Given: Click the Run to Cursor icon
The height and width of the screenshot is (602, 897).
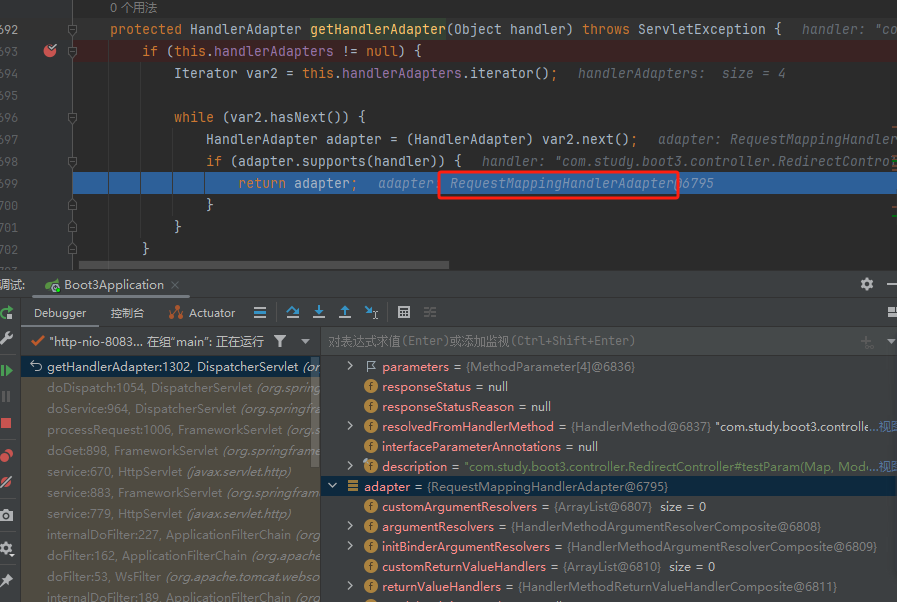Looking at the screenshot, I should (371, 312).
